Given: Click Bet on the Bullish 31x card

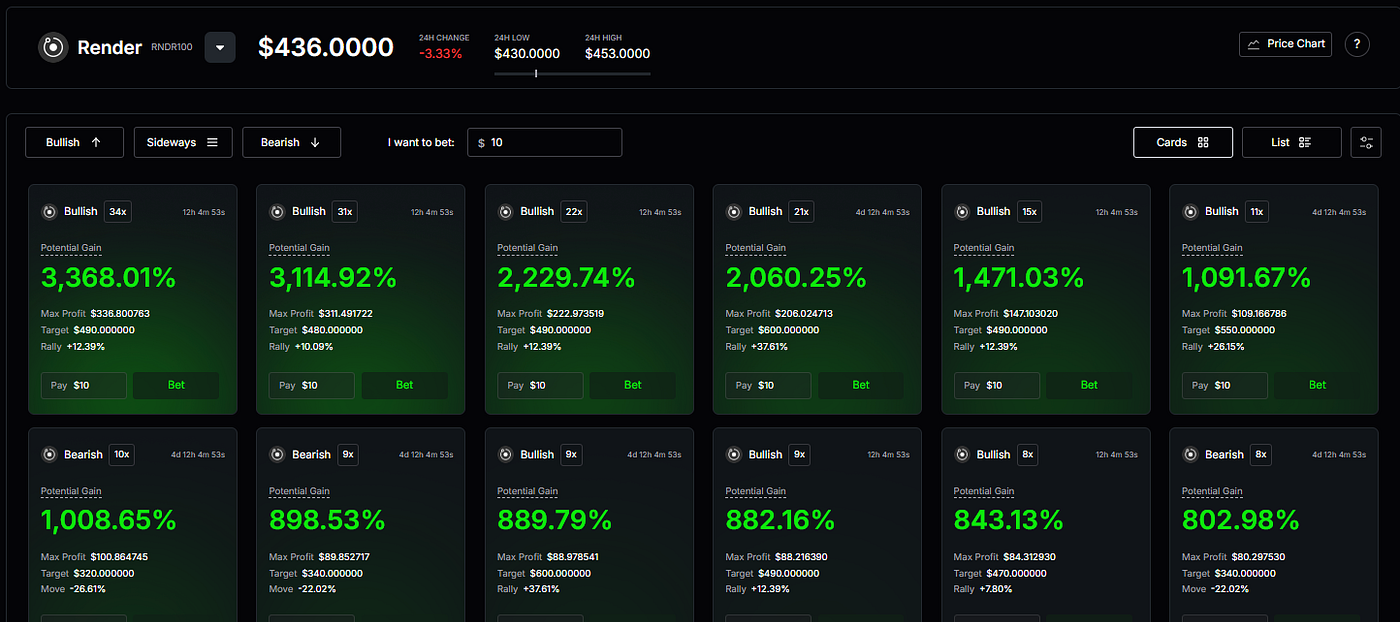Looking at the screenshot, I should point(404,385).
